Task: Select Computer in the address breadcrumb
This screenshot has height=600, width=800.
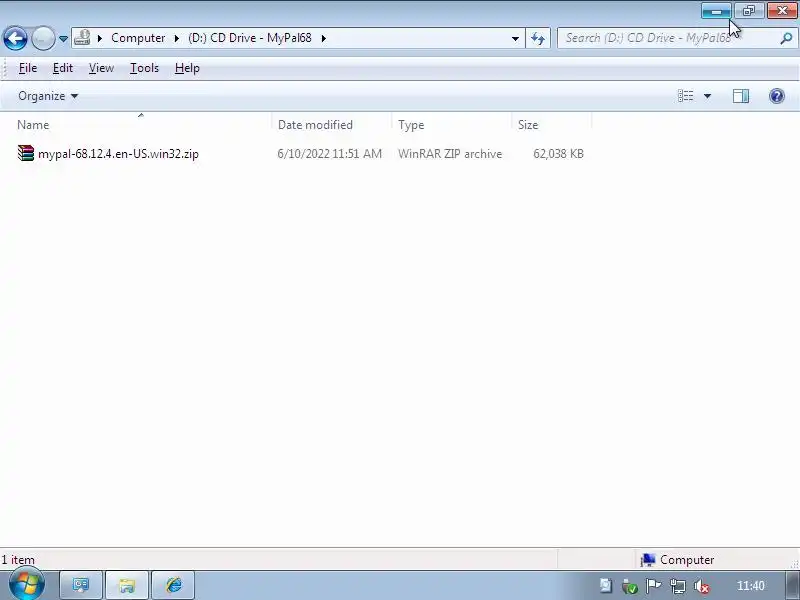Action: click(x=138, y=38)
